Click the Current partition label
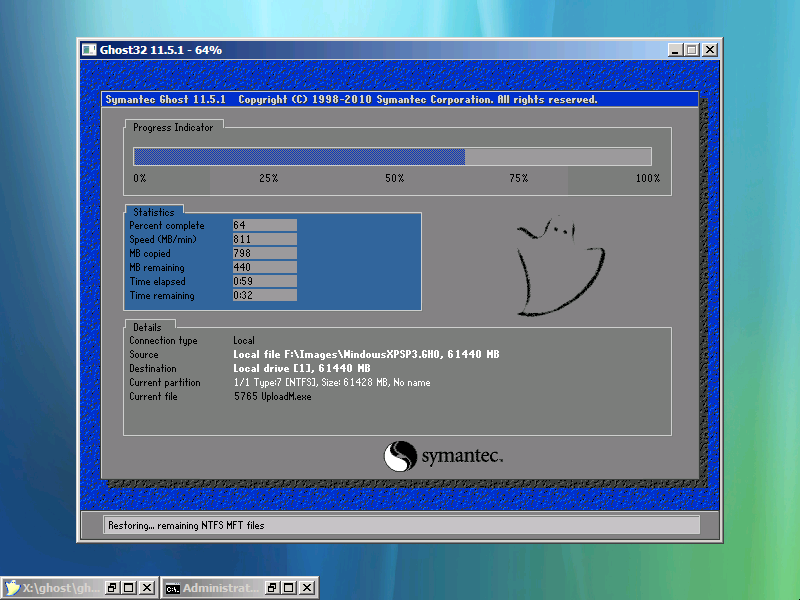This screenshot has height=600, width=800. tap(165, 383)
